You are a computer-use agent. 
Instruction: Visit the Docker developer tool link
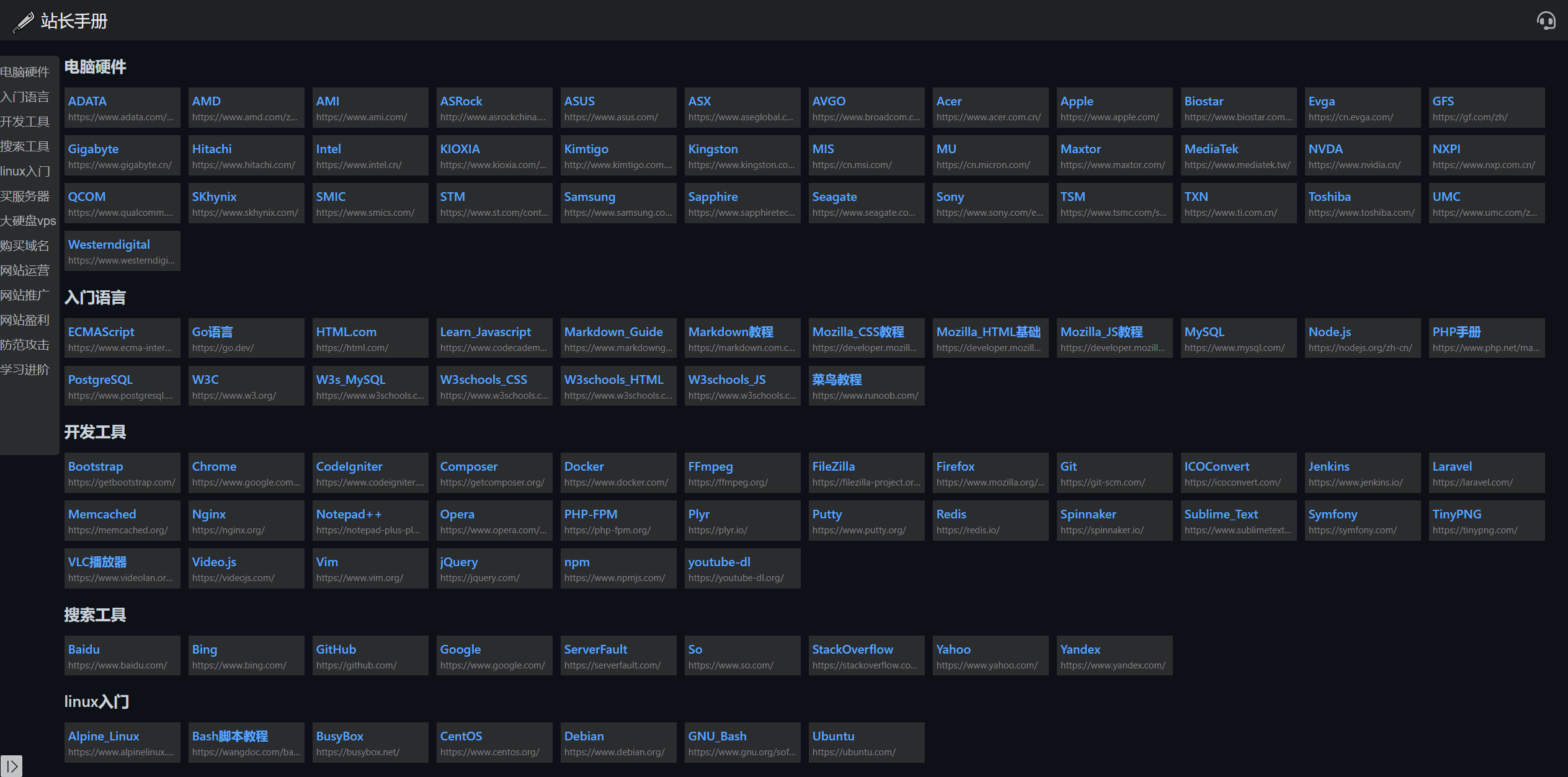coord(584,466)
